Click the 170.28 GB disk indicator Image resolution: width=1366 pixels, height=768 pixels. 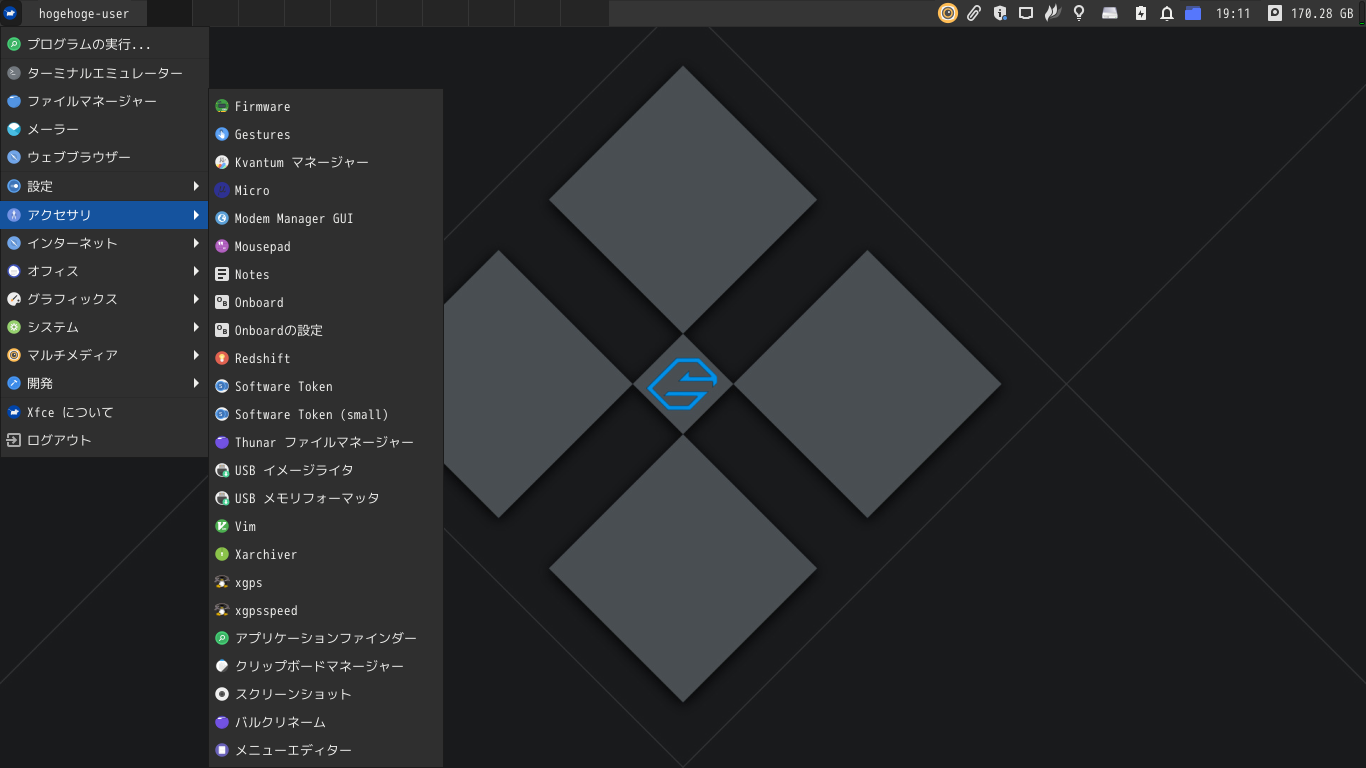point(1310,13)
